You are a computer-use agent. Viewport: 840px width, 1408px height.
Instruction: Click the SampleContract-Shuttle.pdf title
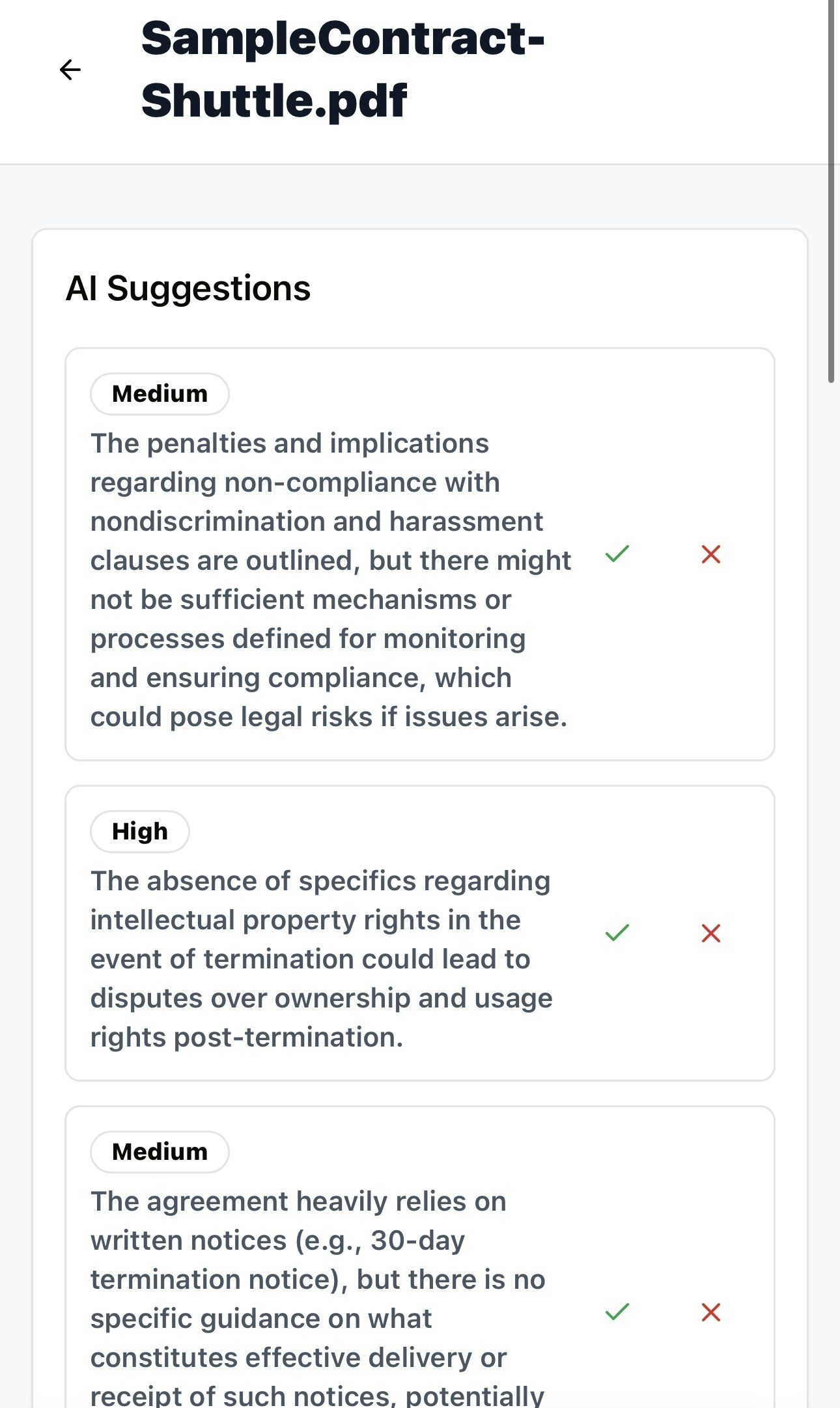342,70
